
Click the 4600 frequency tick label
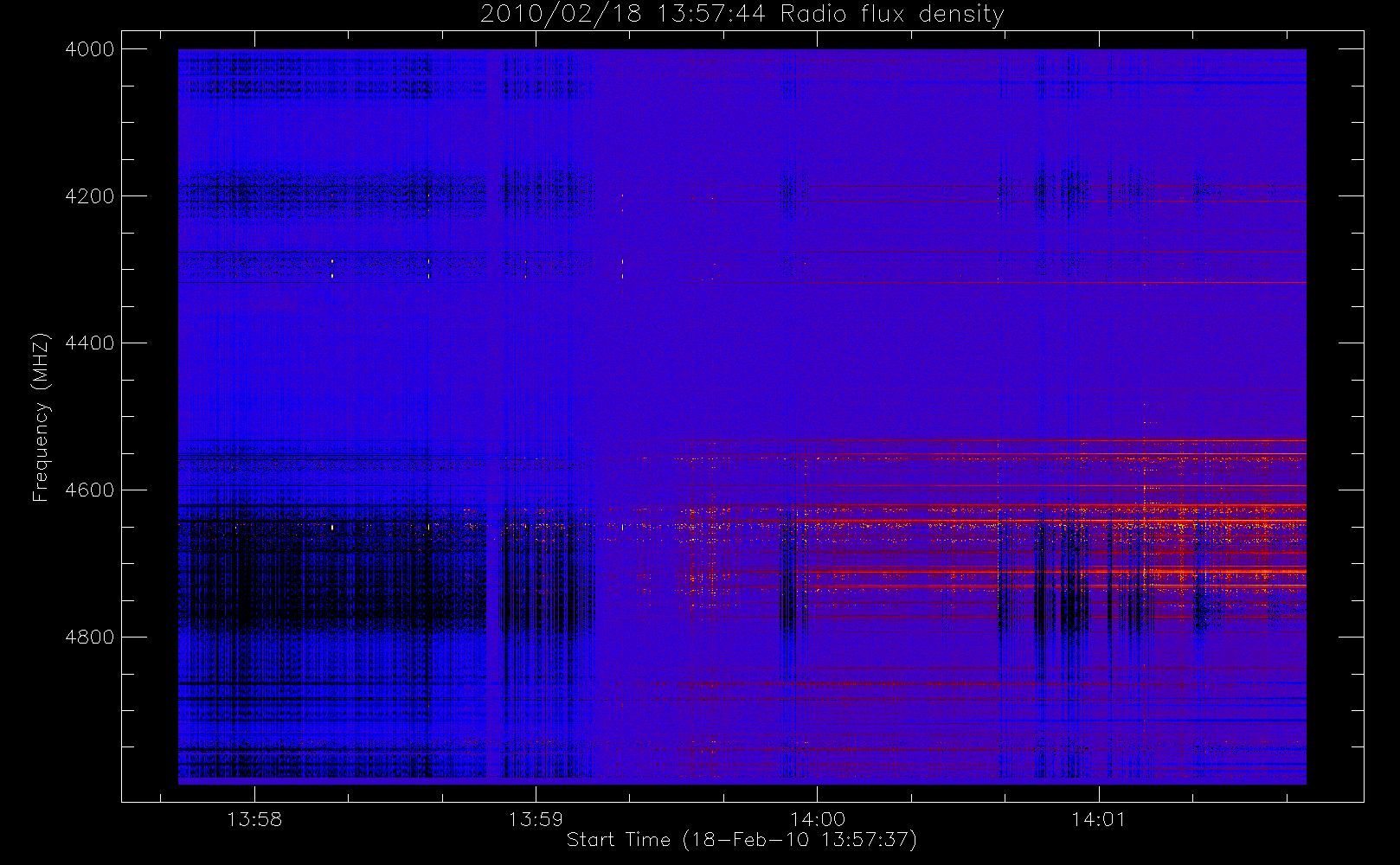[90, 490]
